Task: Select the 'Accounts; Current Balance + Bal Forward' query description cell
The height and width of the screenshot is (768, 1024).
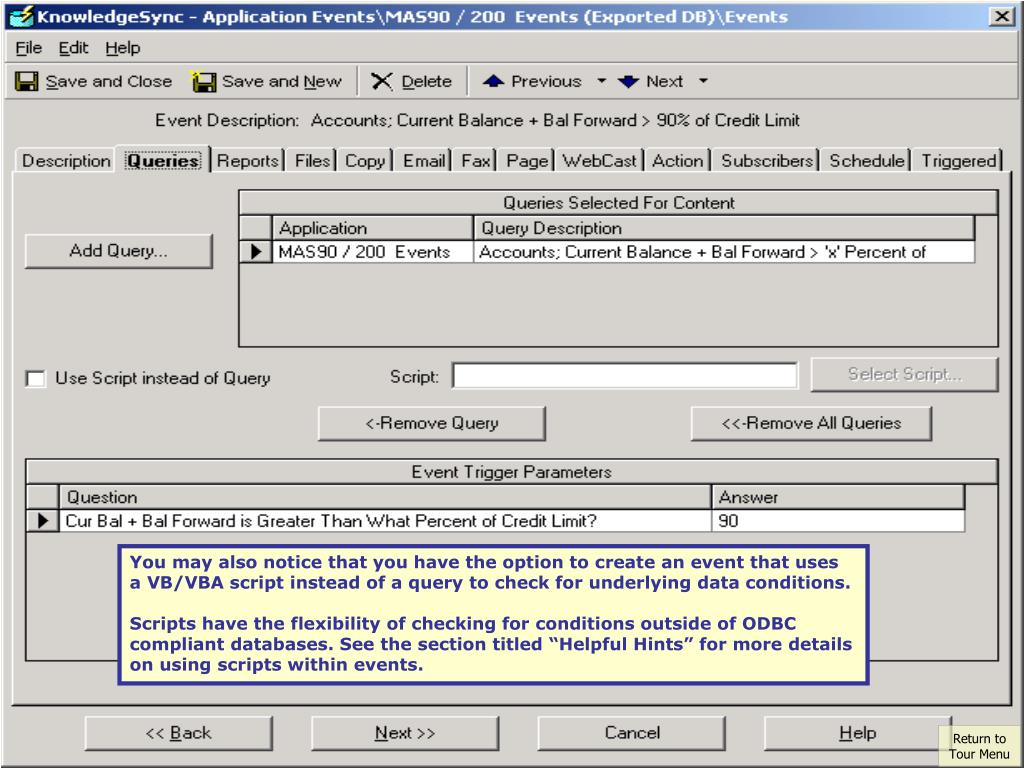Action: click(724, 251)
